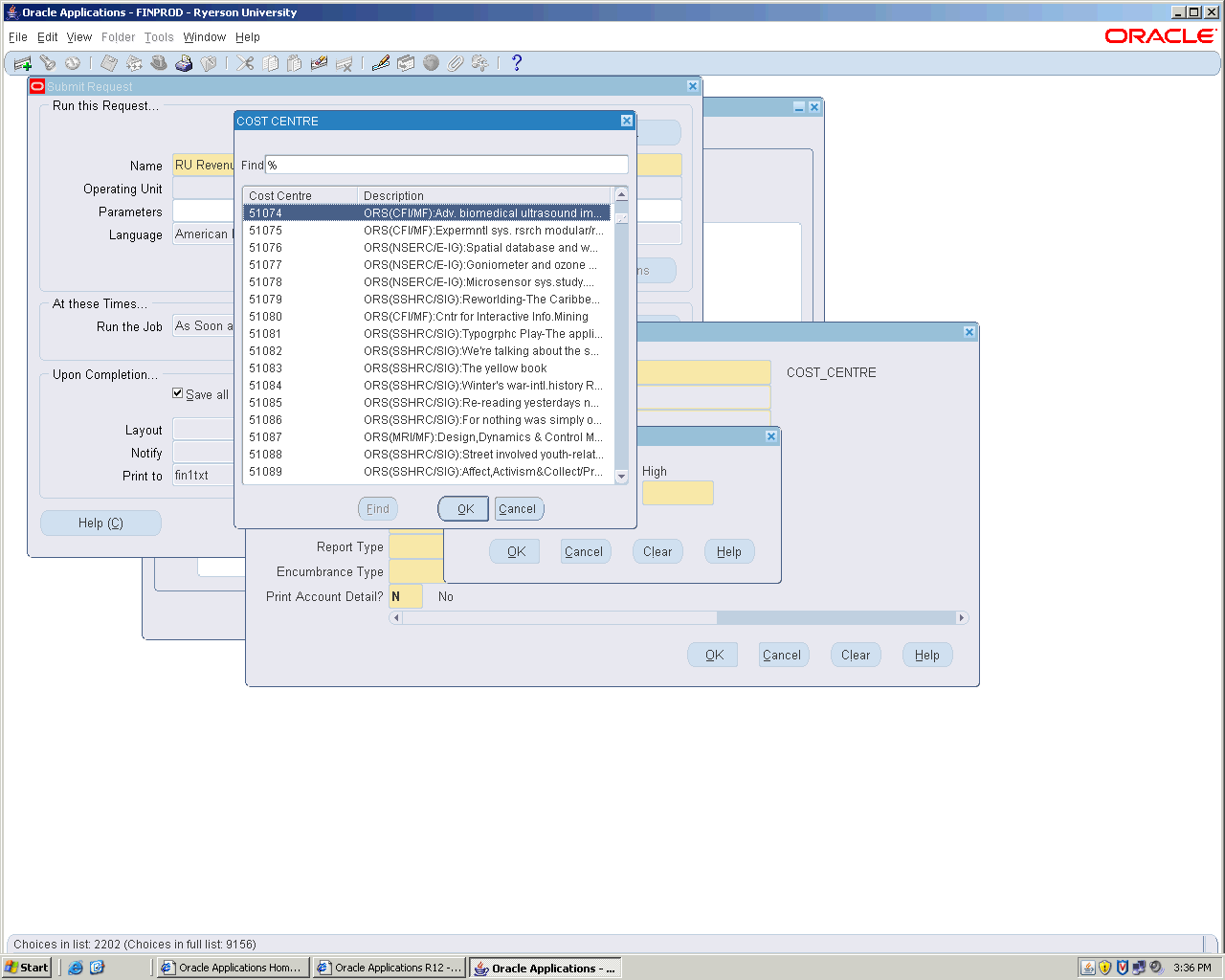Cancel the Cost Centre list dialog
The height and width of the screenshot is (980, 1225).
pos(518,509)
